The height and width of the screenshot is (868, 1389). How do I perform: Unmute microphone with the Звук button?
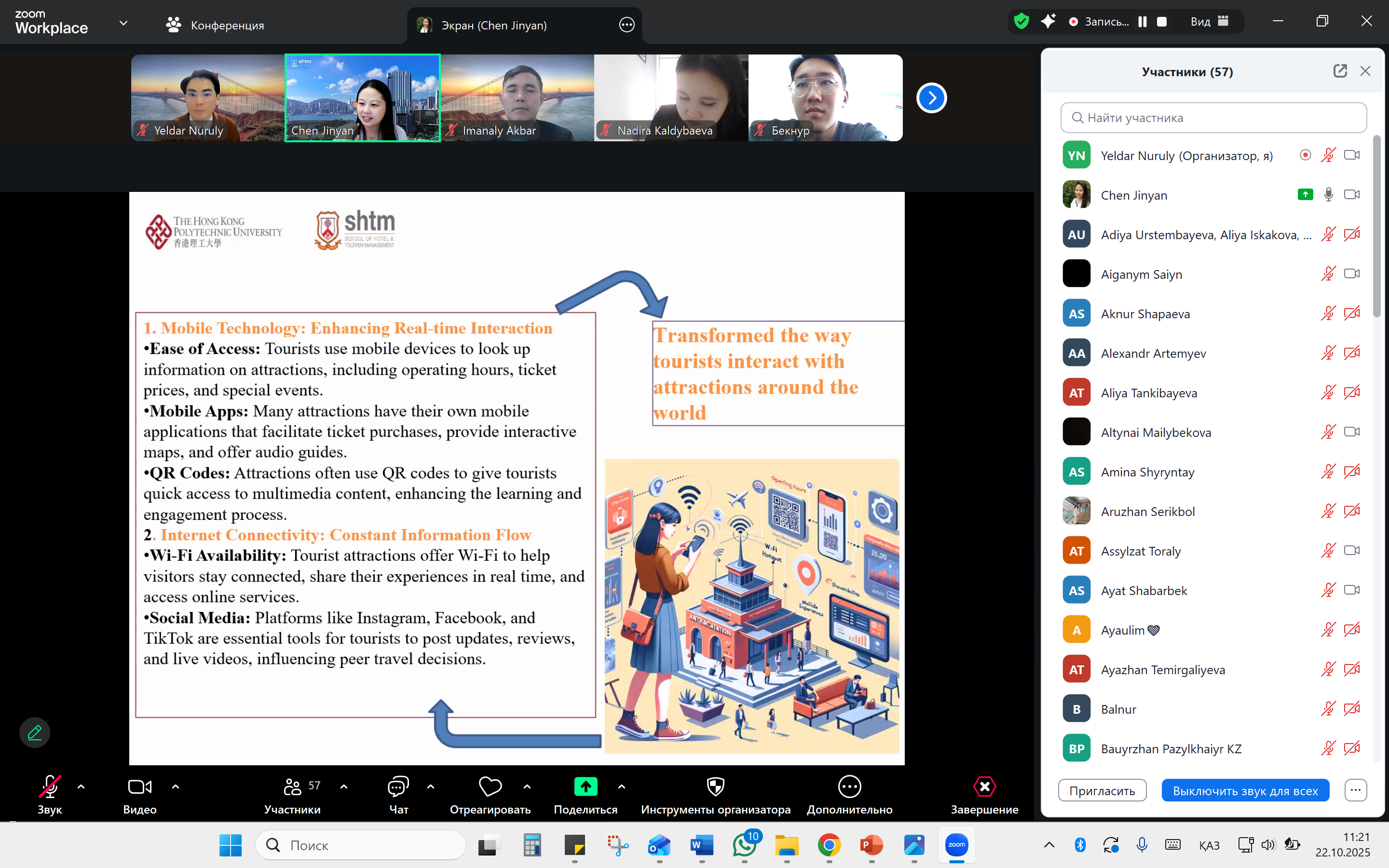coord(49,787)
